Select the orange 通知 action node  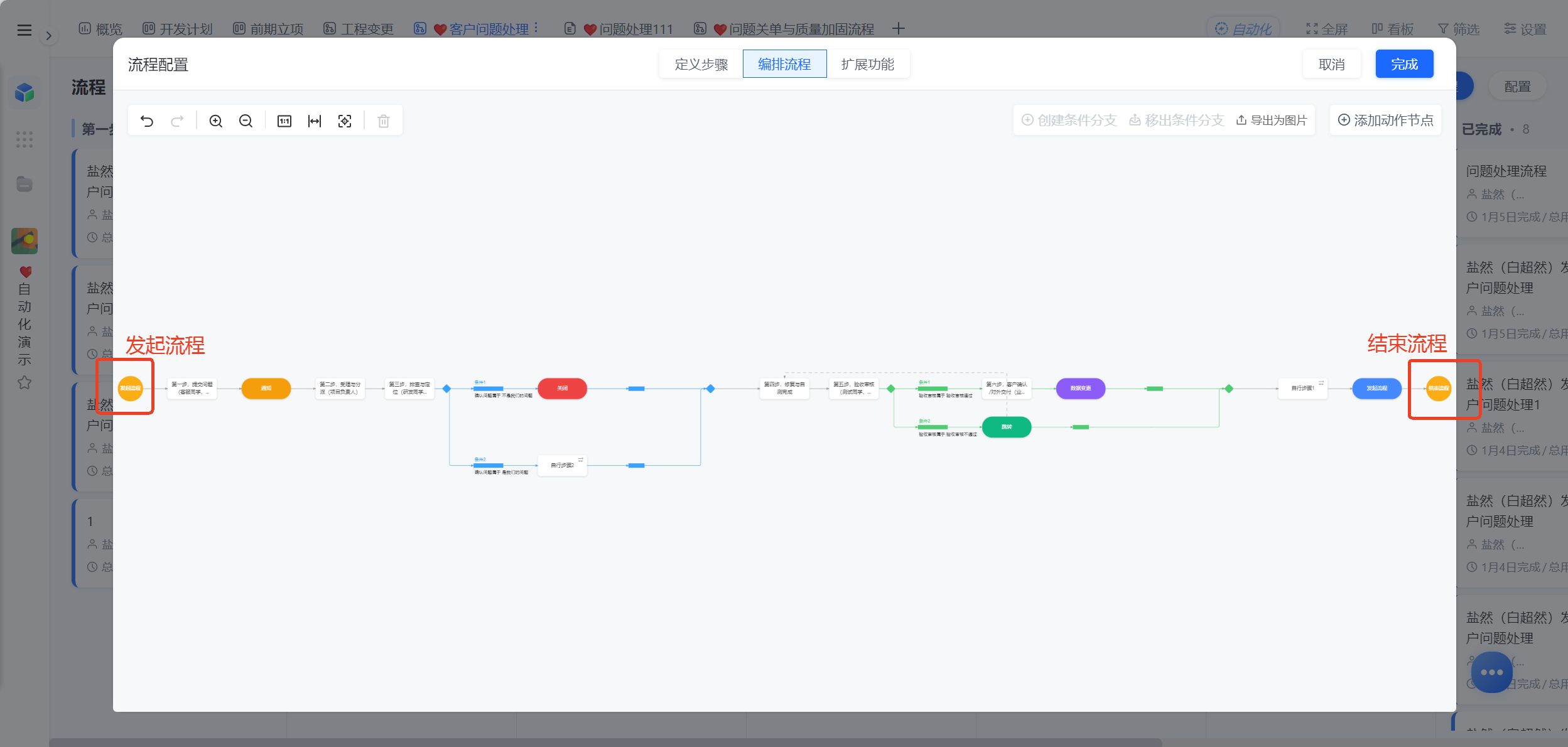266,388
